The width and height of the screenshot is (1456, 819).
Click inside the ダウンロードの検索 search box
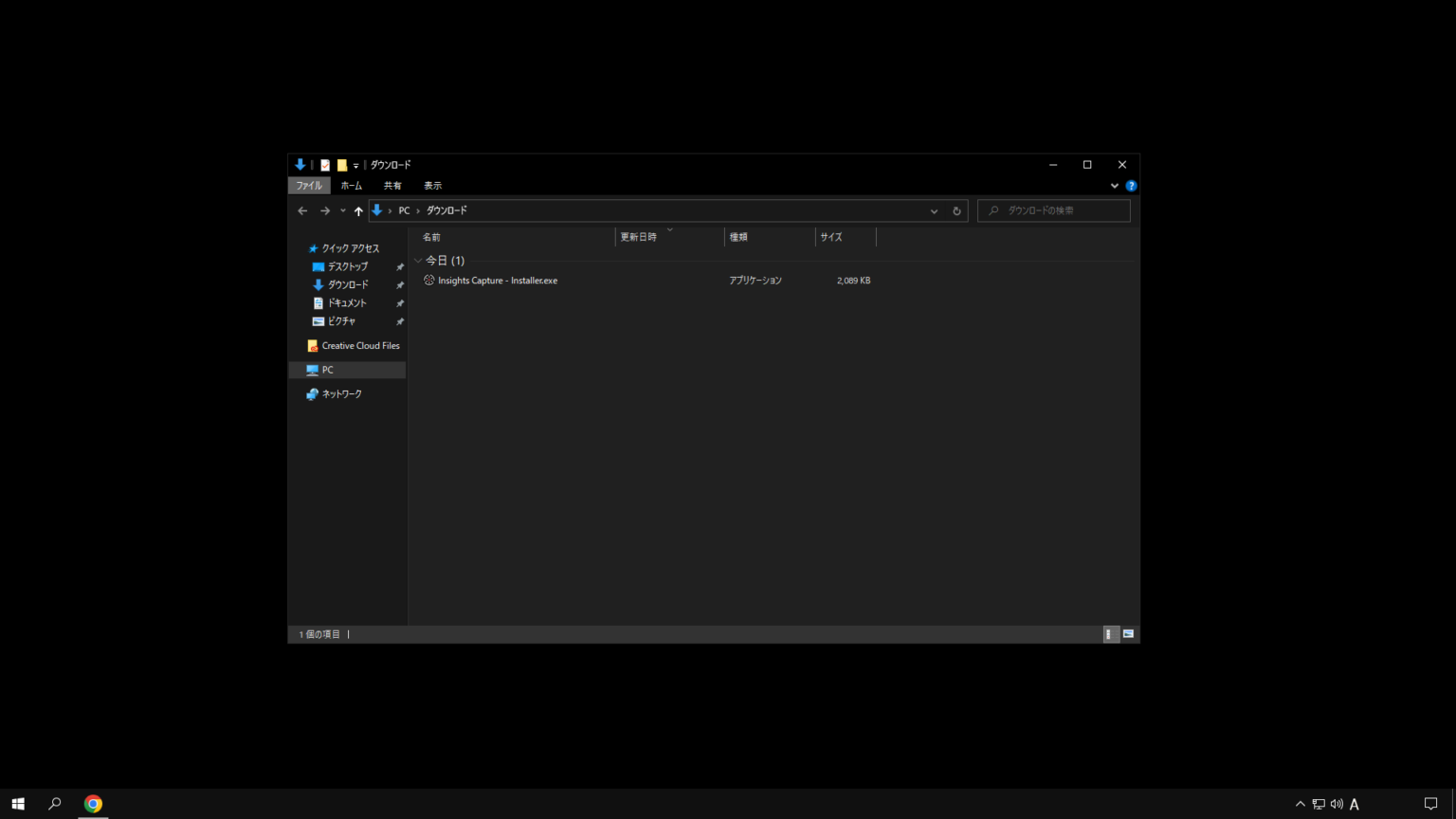pyautogui.click(x=1053, y=210)
